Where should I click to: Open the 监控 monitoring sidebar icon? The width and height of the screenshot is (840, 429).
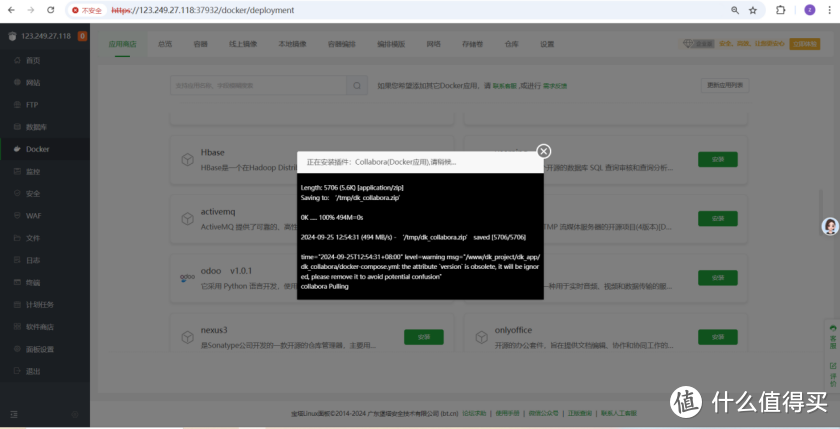(x=17, y=171)
